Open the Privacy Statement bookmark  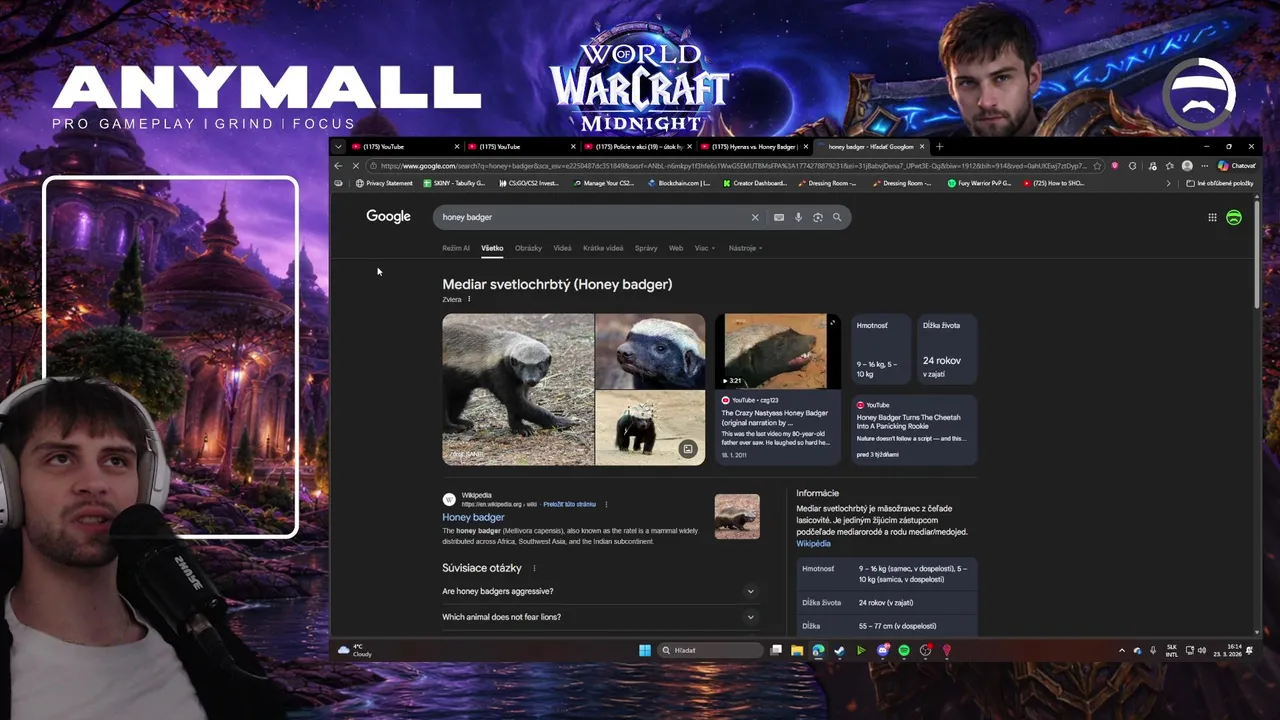[x=384, y=183]
